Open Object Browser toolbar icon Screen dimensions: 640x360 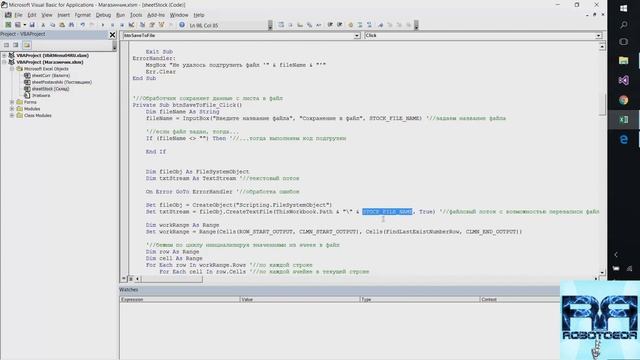click(161, 25)
